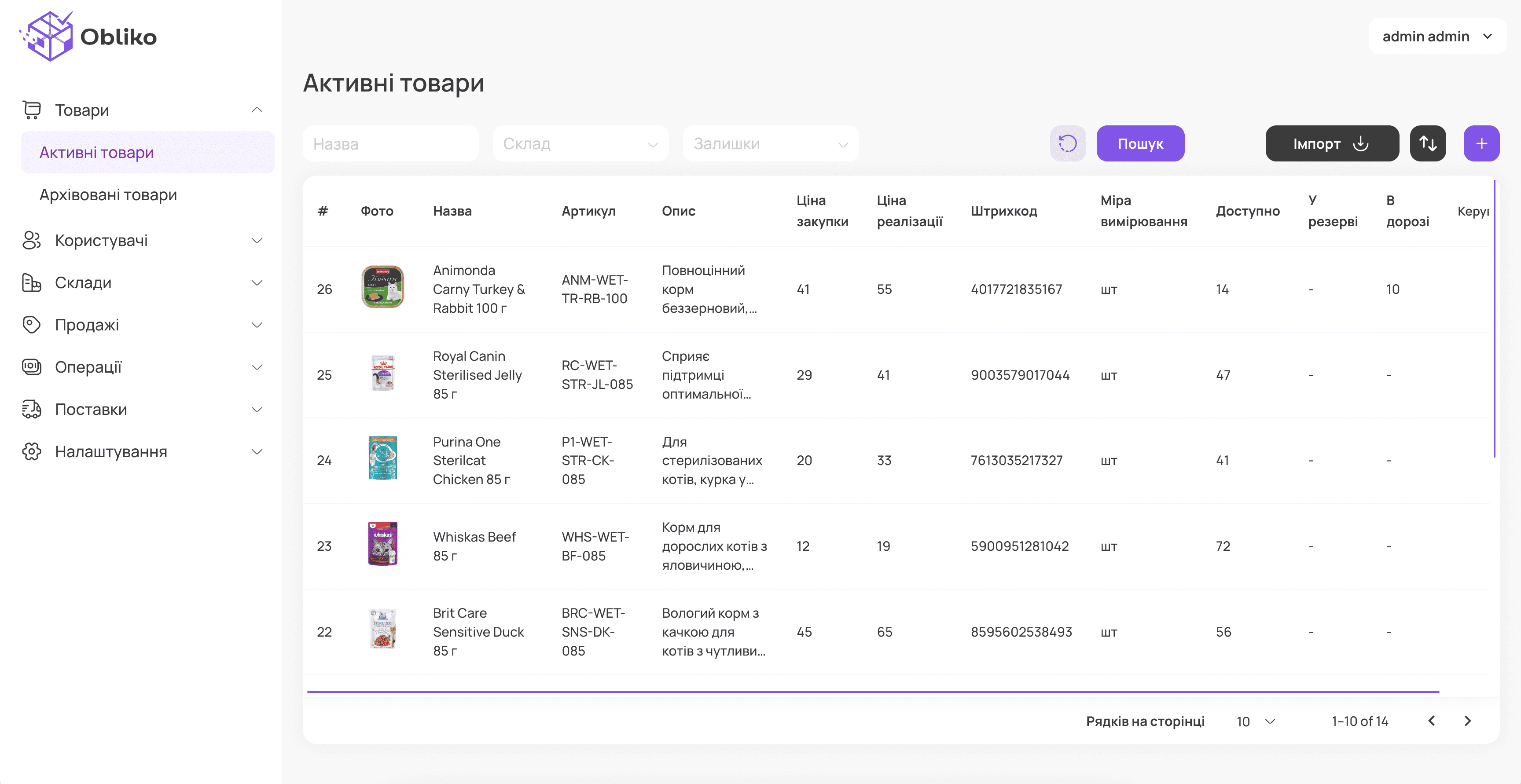Go to next page with right arrow
This screenshot has height=784, width=1521.
point(1469,721)
